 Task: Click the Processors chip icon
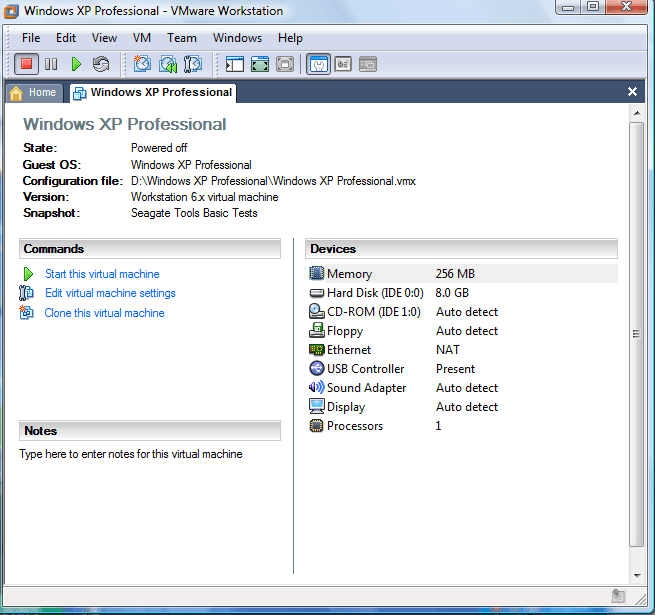317,425
